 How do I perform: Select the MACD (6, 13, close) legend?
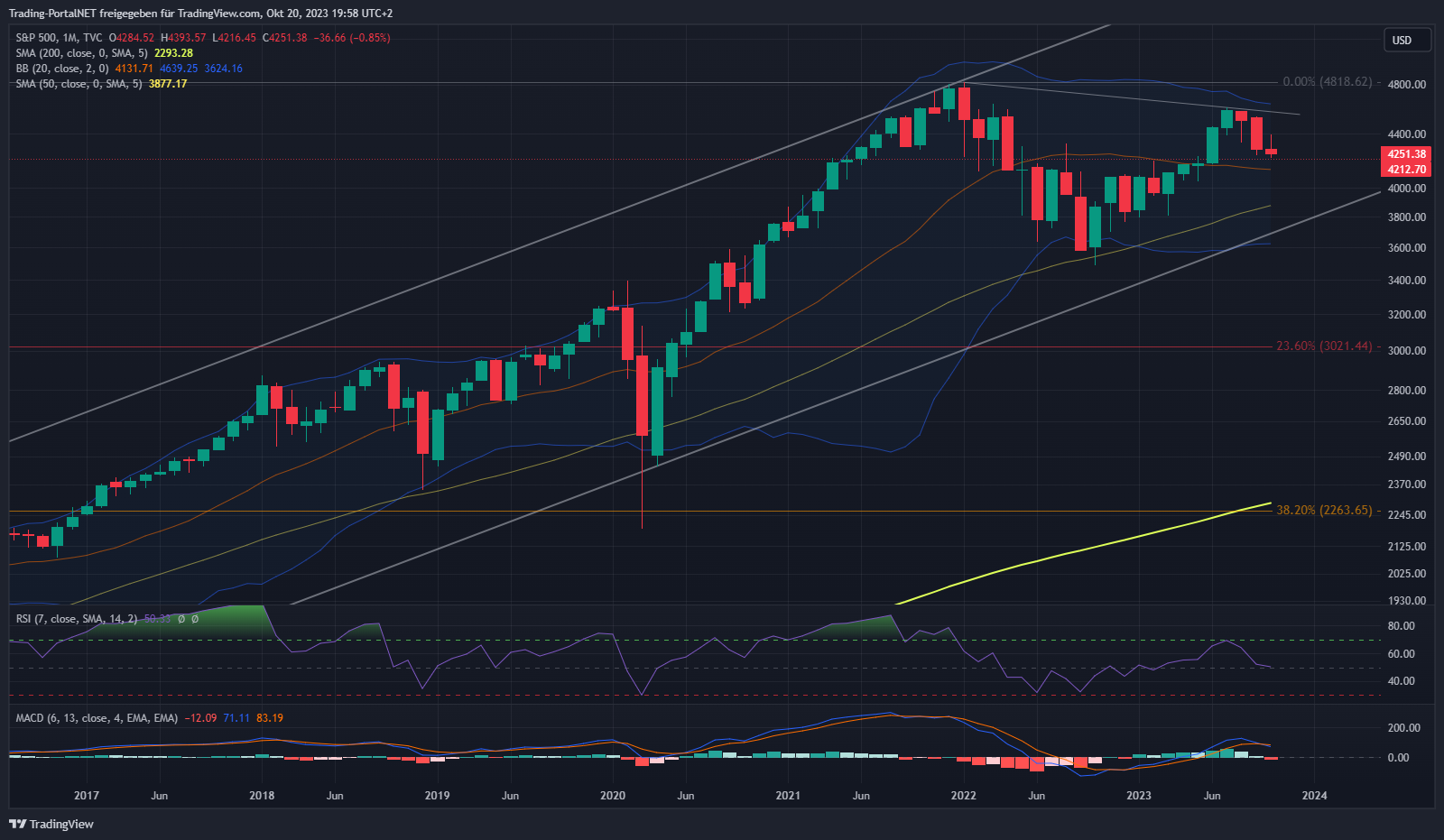point(97,718)
